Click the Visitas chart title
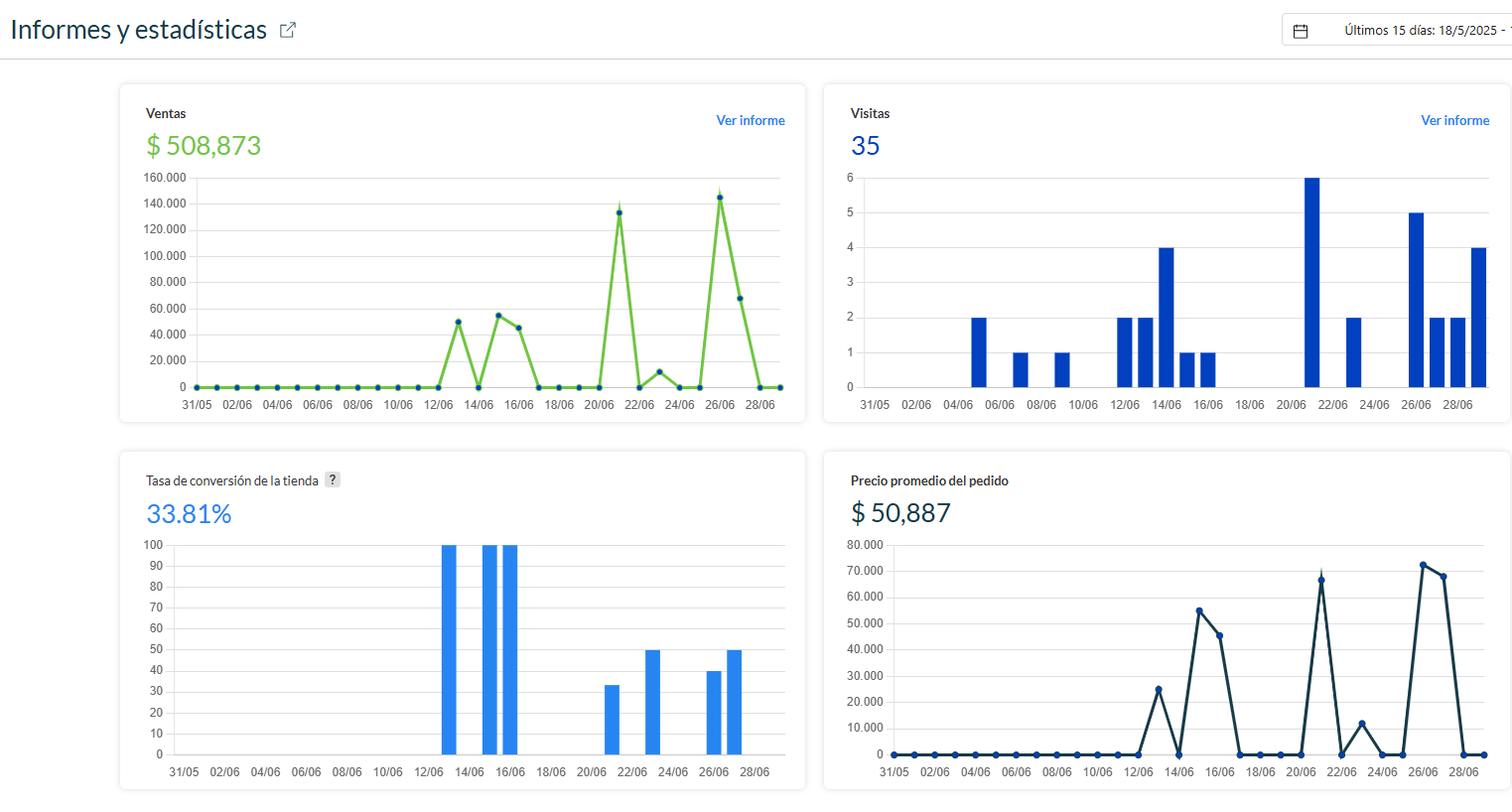 871,113
